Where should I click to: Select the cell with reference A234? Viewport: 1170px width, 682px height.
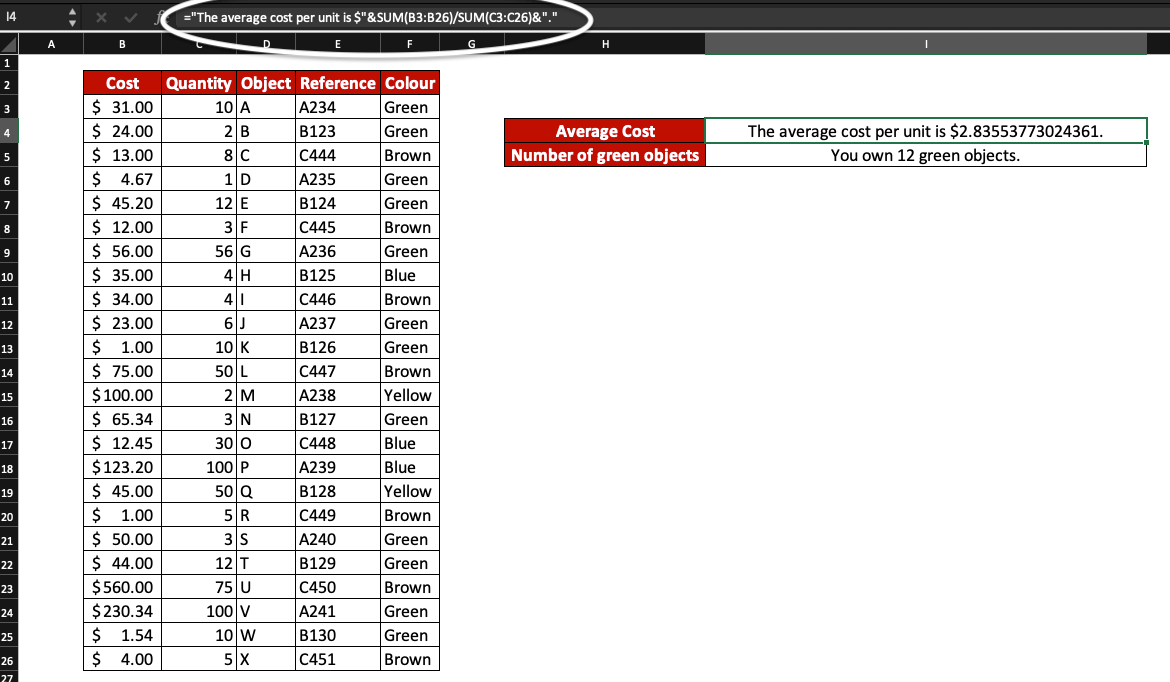tap(337, 107)
